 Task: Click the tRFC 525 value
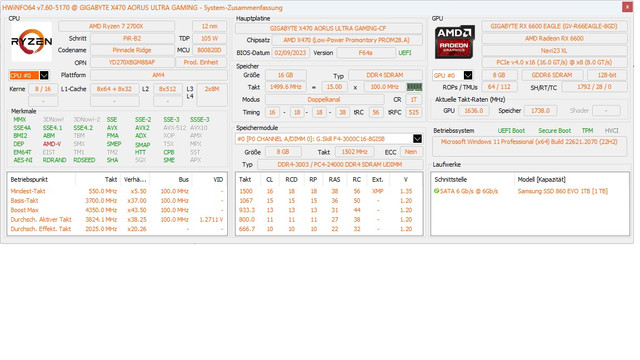tap(413, 112)
